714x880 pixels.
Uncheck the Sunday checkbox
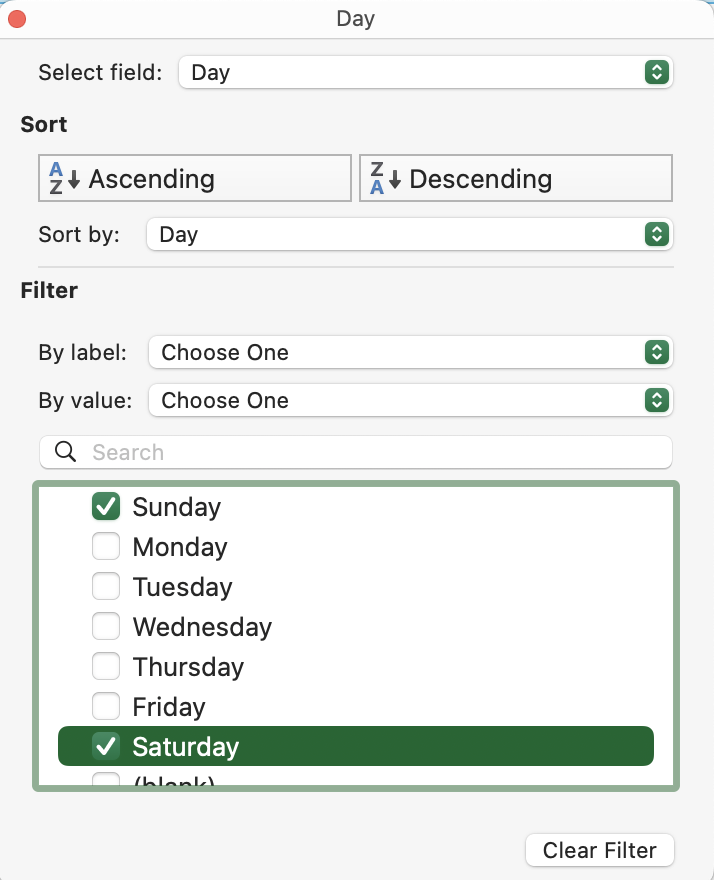pyautogui.click(x=105, y=506)
